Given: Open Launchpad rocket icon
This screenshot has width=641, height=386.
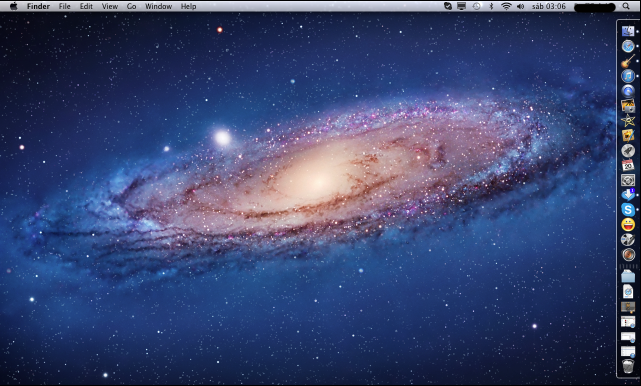Looking at the screenshot, I should point(628,150).
